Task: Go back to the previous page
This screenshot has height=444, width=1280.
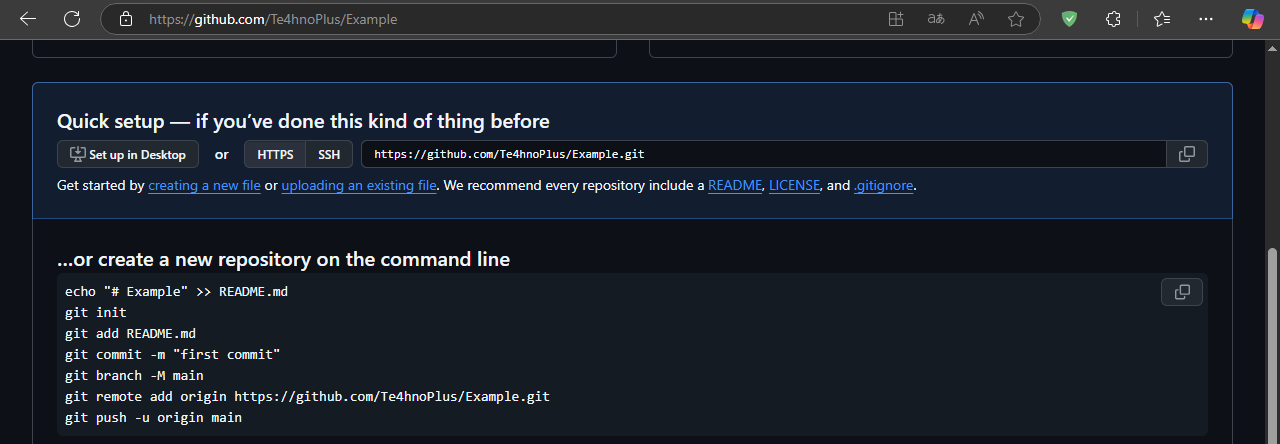Action: pos(28,19)
